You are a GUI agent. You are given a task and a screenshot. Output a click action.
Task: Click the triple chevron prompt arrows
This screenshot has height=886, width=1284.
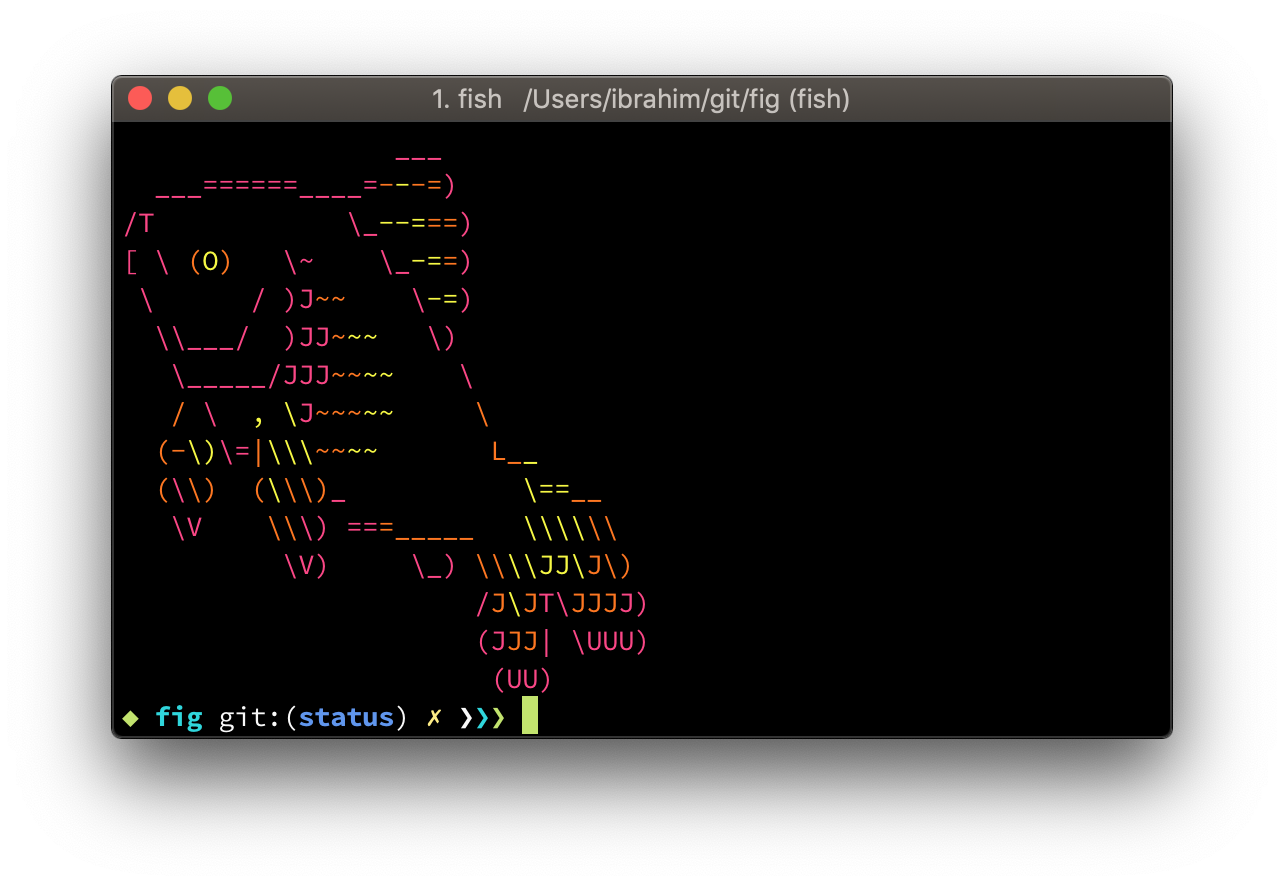click(482, 718)
